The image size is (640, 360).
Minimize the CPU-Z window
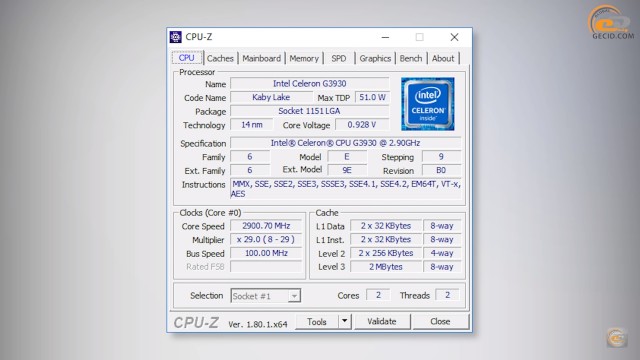pyautogui.click(x=385, y=37)
